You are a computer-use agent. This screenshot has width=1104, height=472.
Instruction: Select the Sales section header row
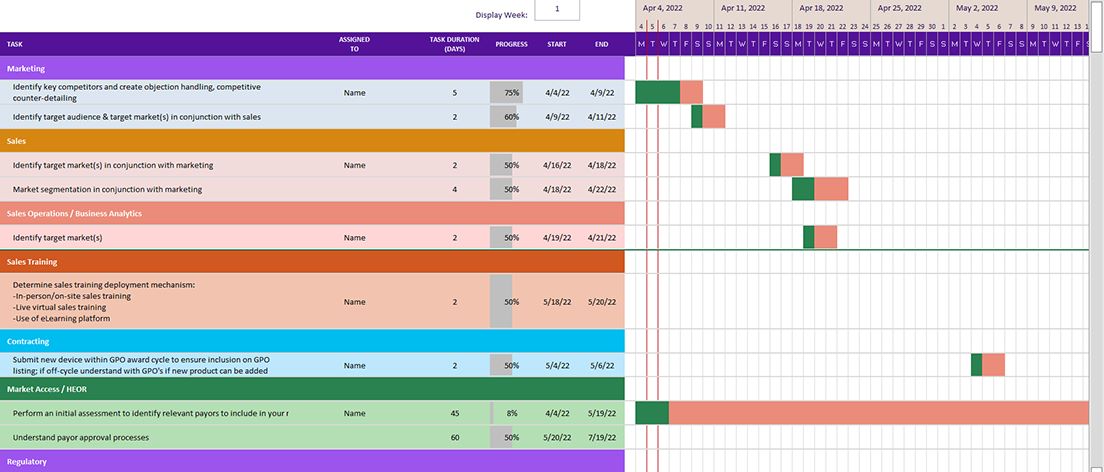[x=312, y=141]
